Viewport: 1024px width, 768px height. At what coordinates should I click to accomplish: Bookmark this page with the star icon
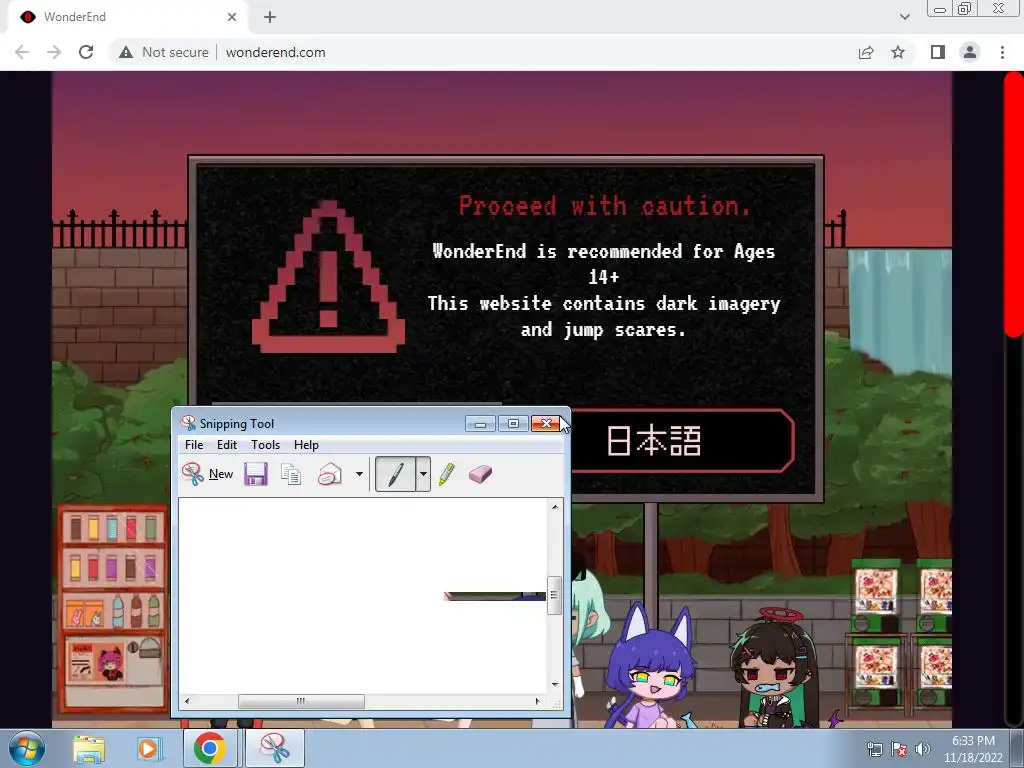point(898,52)
